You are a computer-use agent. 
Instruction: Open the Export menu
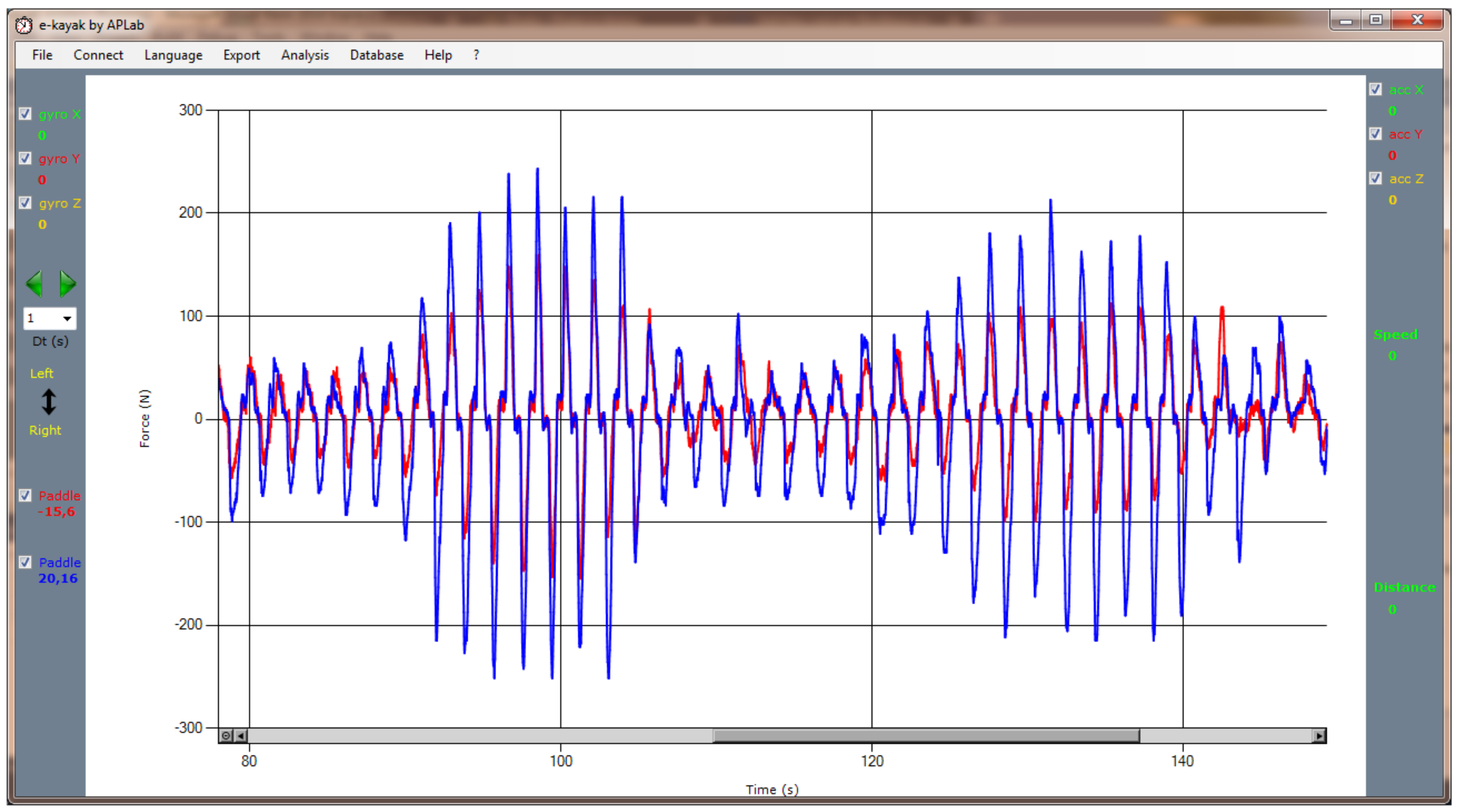tap(241, 55)
